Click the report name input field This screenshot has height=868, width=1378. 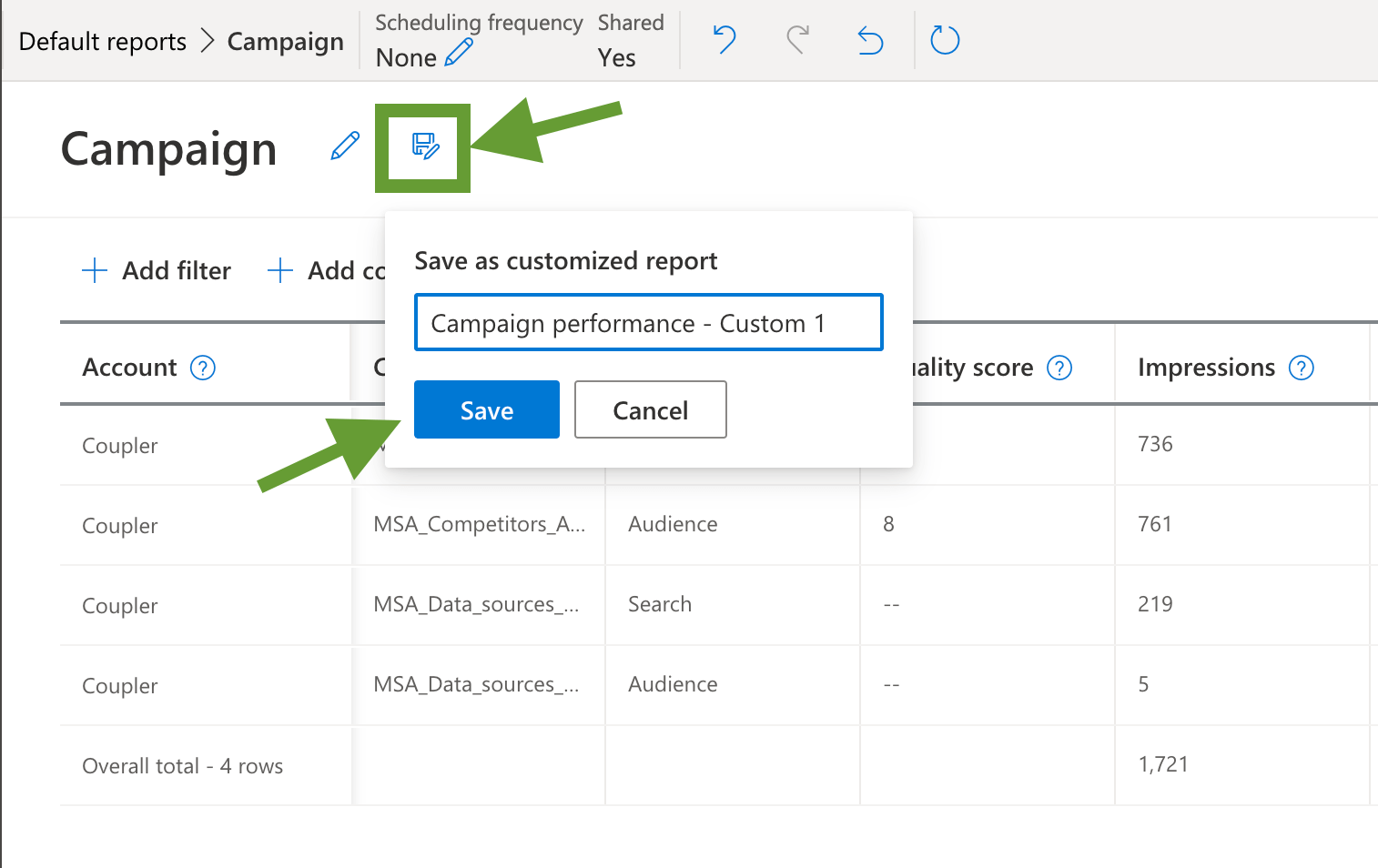point(649,322)
